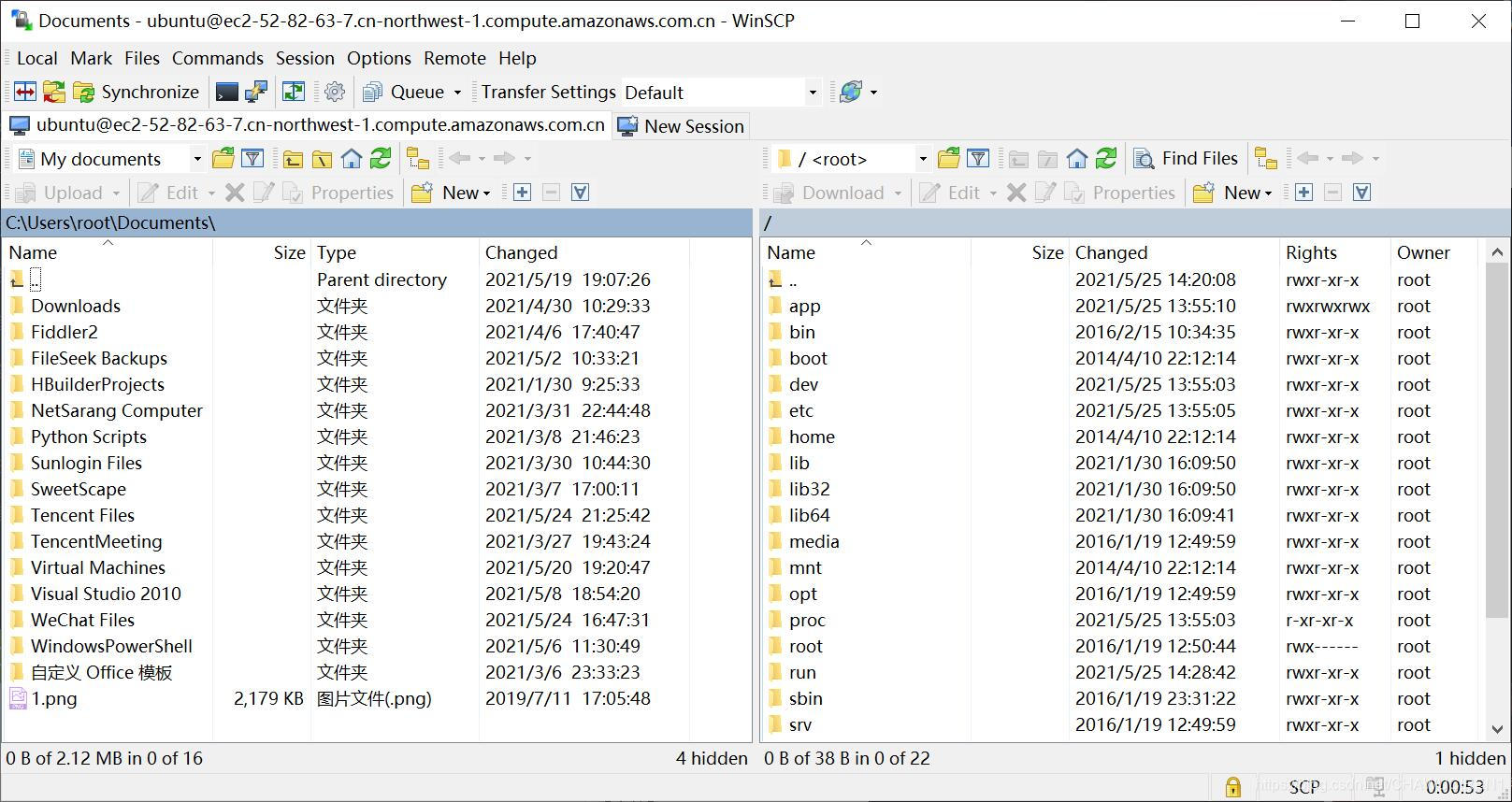The width and height of the screenshot is (1512, 802).
Task: Refresh the remote panel
Action: pyautogui.click(x=1106, y=159)
